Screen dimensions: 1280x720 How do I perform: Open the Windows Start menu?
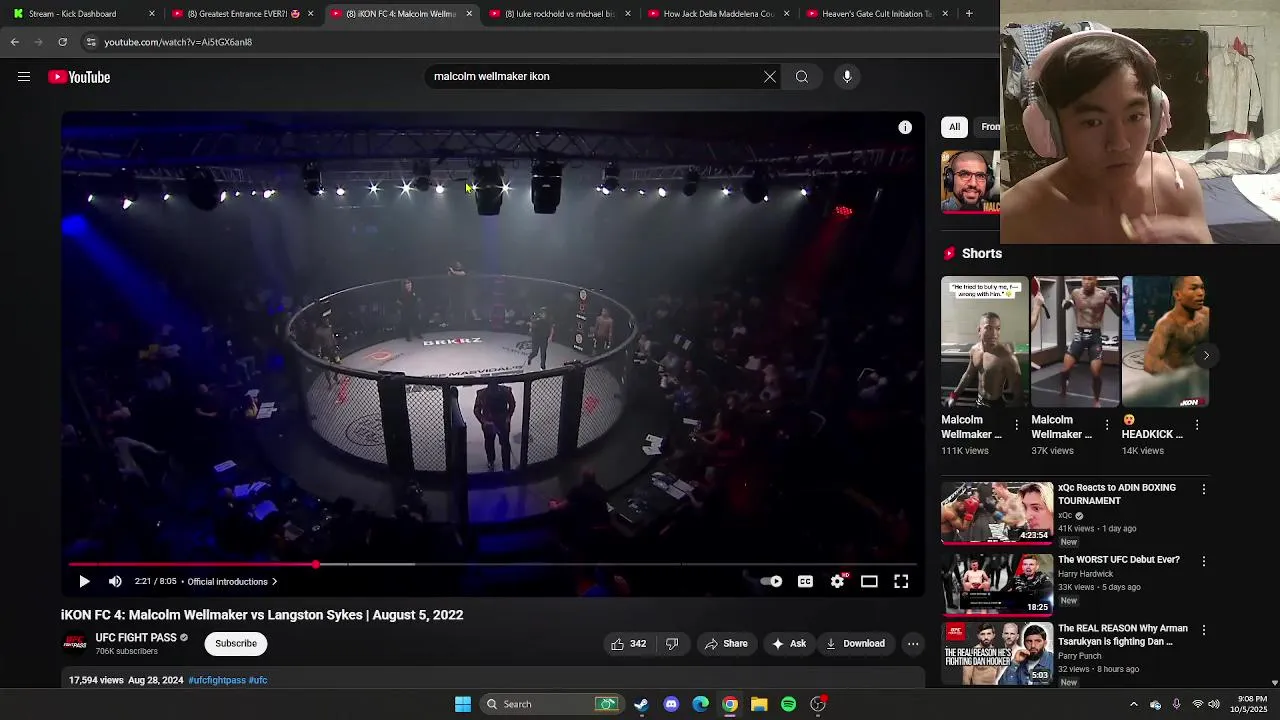463,704
